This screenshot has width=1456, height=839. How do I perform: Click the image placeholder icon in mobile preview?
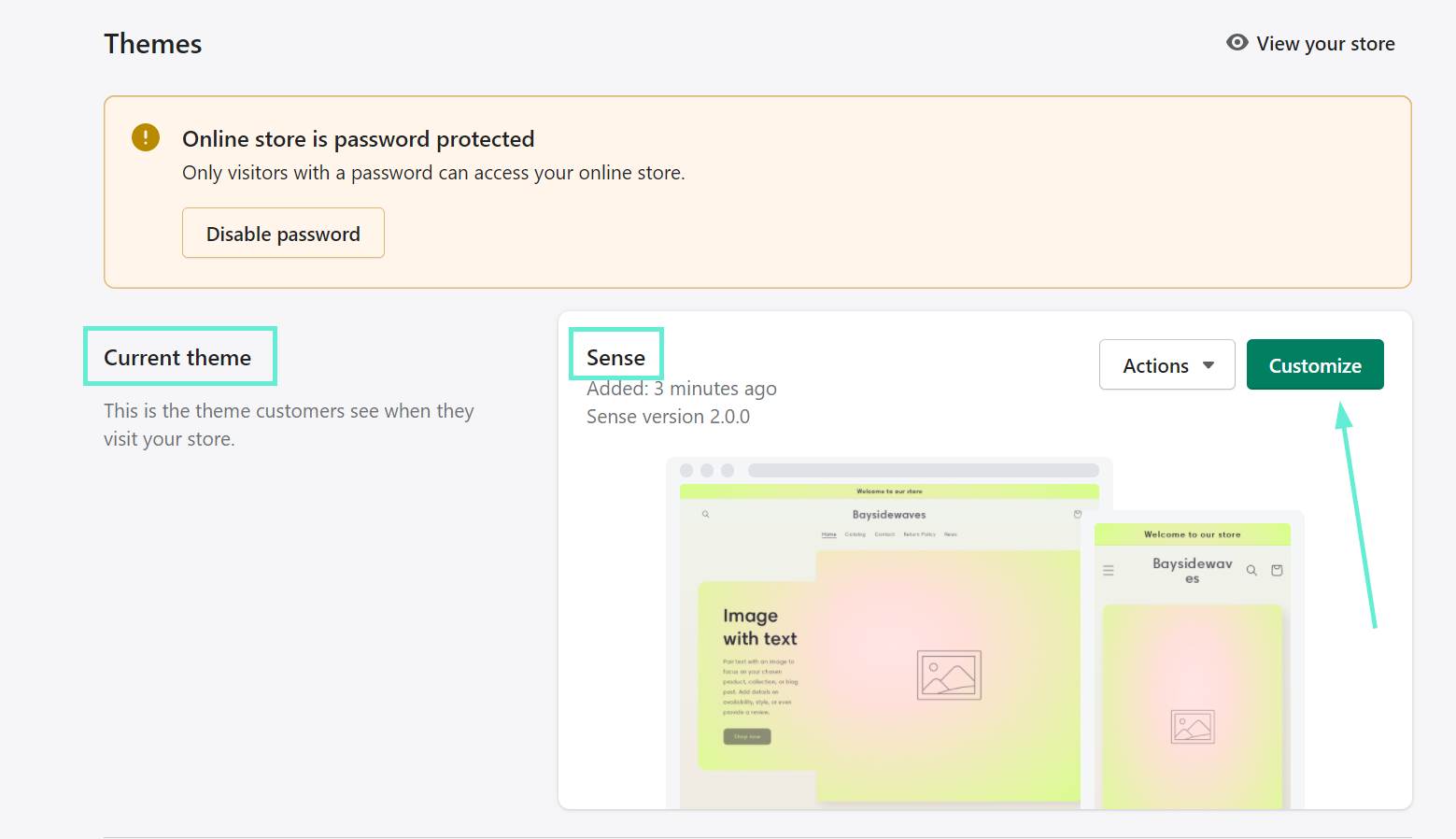tap(1193, 726)
